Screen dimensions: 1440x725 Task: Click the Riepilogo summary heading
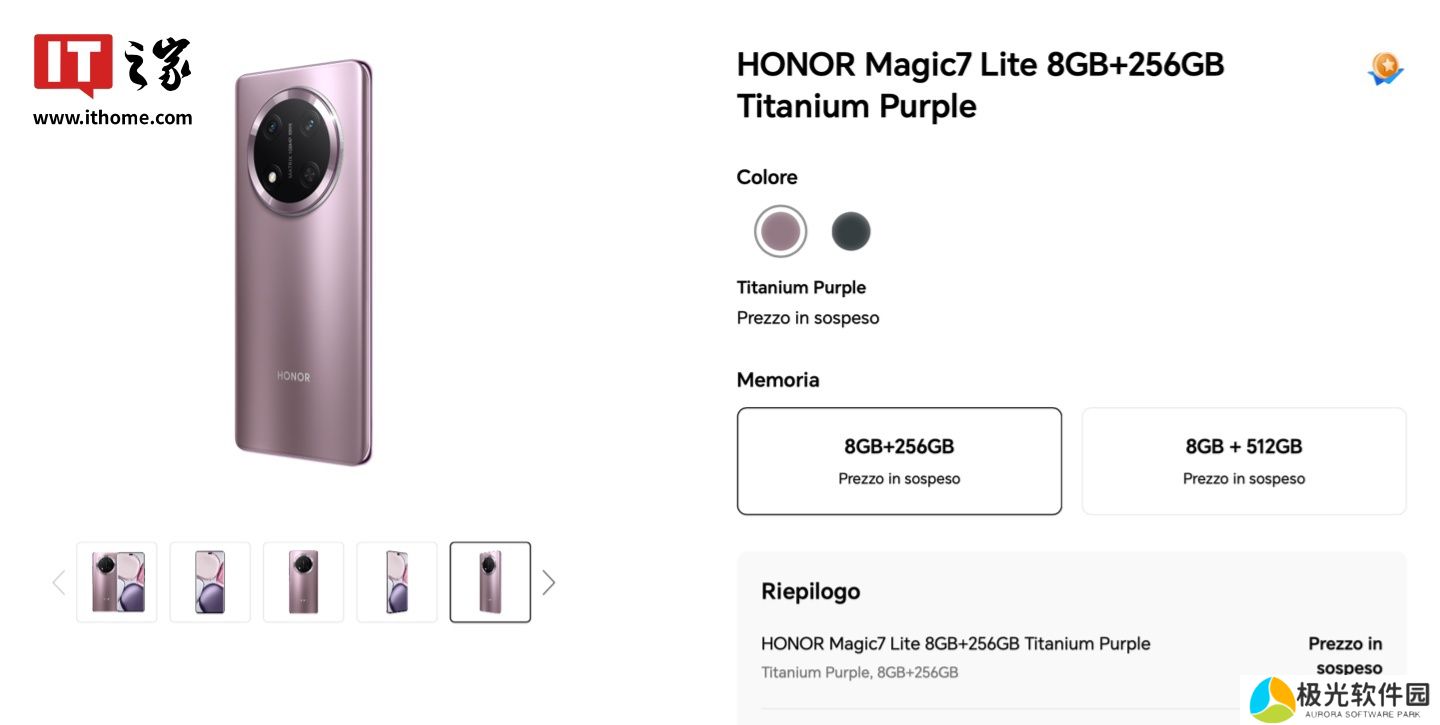pos(810,591)
